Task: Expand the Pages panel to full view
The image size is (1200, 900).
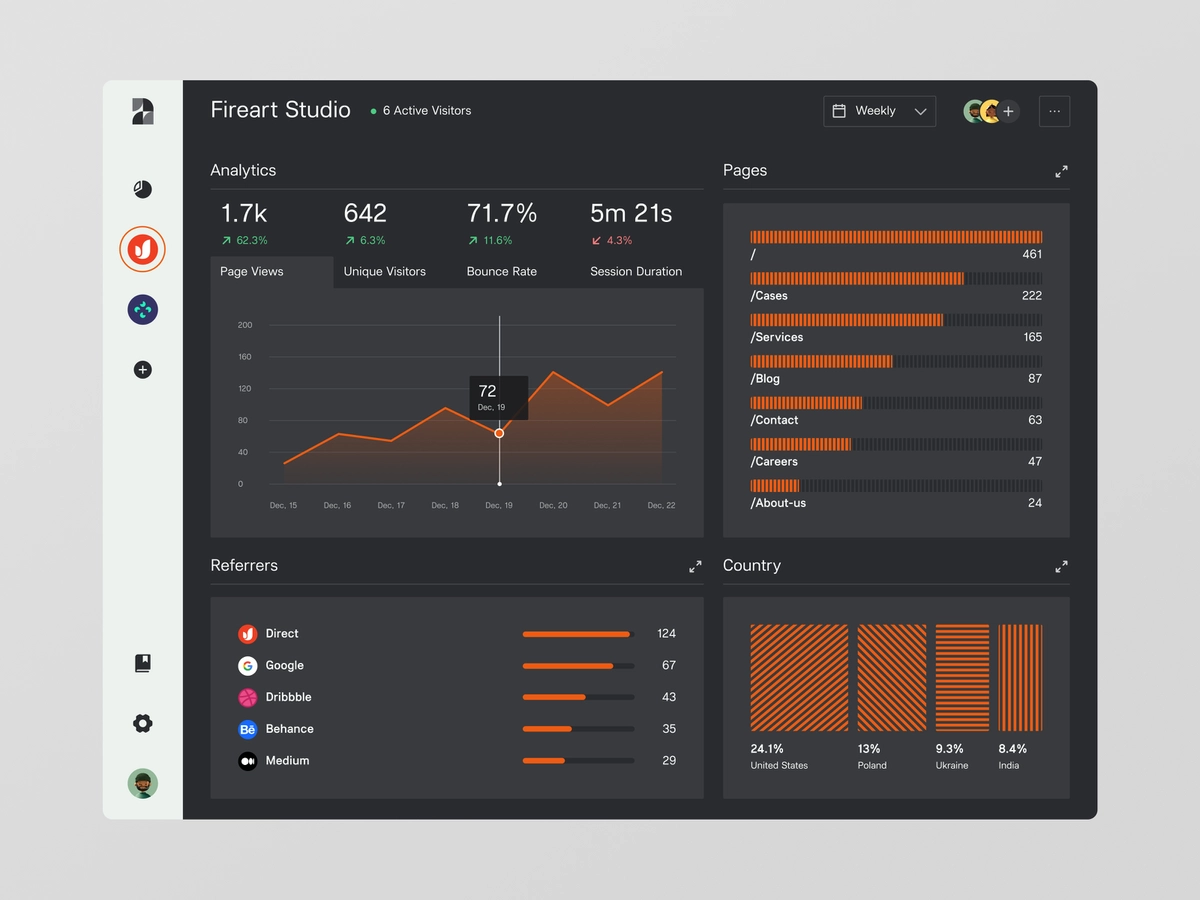Action: [x=1061, y=171]
